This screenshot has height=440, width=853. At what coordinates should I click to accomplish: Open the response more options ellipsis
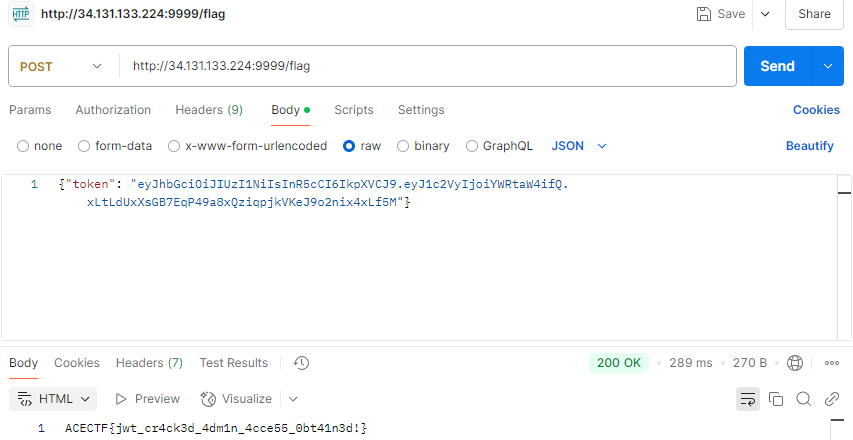832,363
